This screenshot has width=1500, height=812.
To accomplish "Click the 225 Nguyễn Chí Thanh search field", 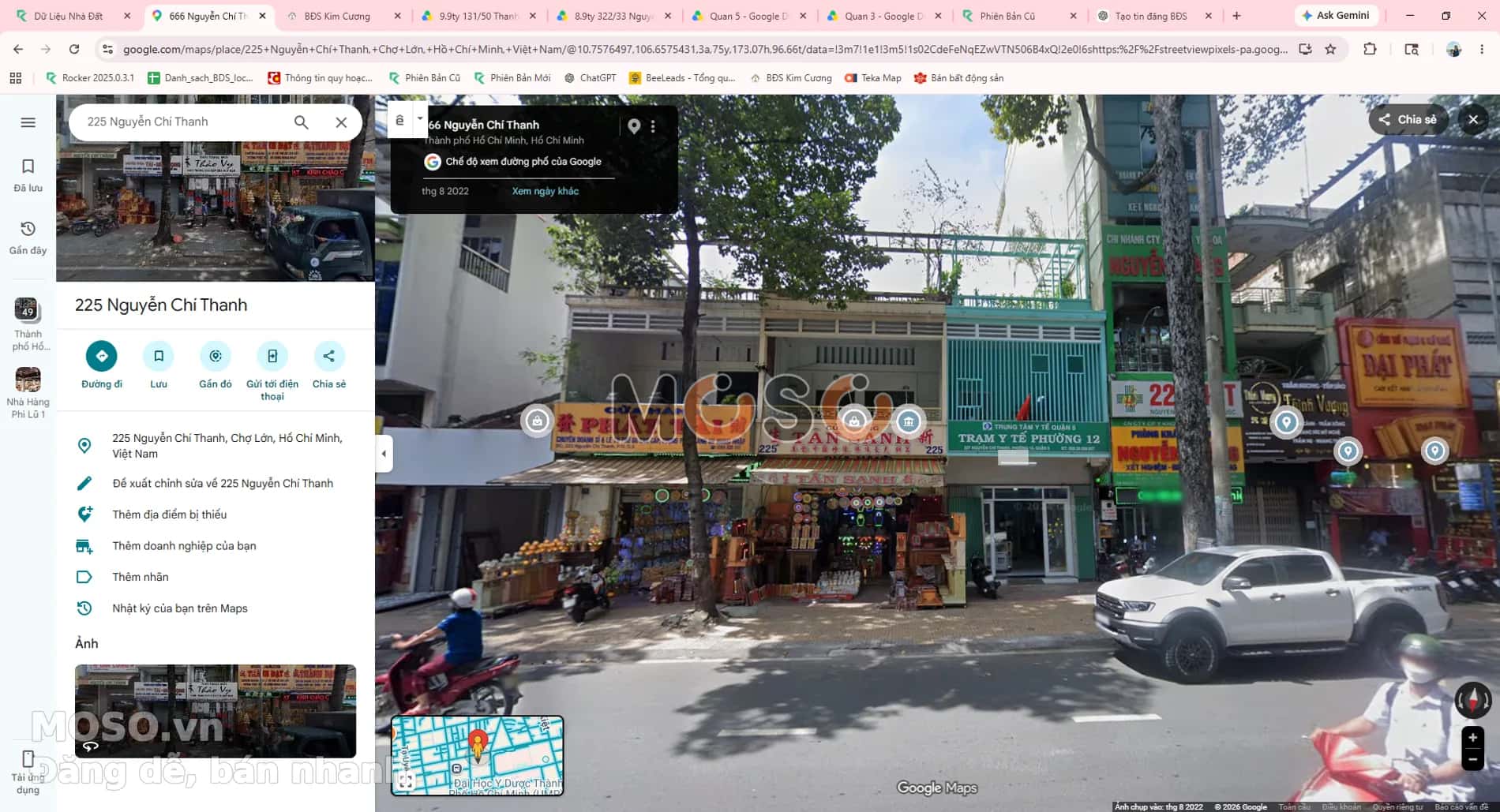I will [x=183, y=122].
